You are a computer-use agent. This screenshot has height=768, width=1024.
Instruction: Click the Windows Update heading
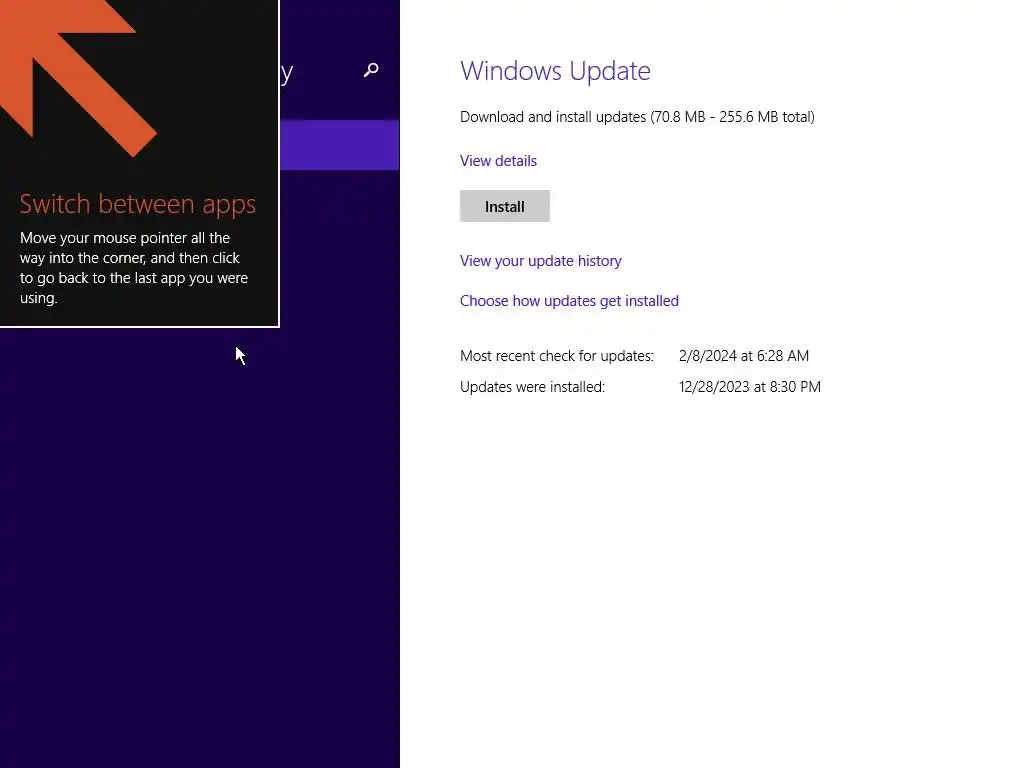555,71
